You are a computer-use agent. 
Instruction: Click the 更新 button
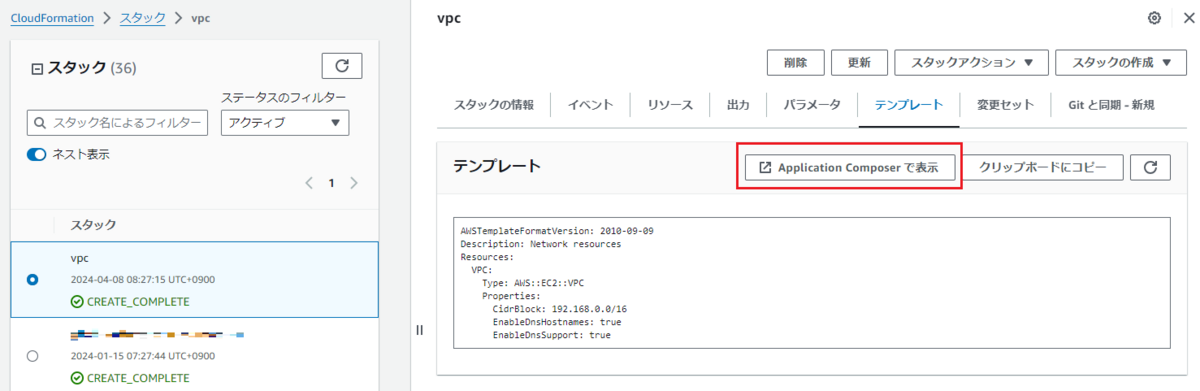click(859, 62)
